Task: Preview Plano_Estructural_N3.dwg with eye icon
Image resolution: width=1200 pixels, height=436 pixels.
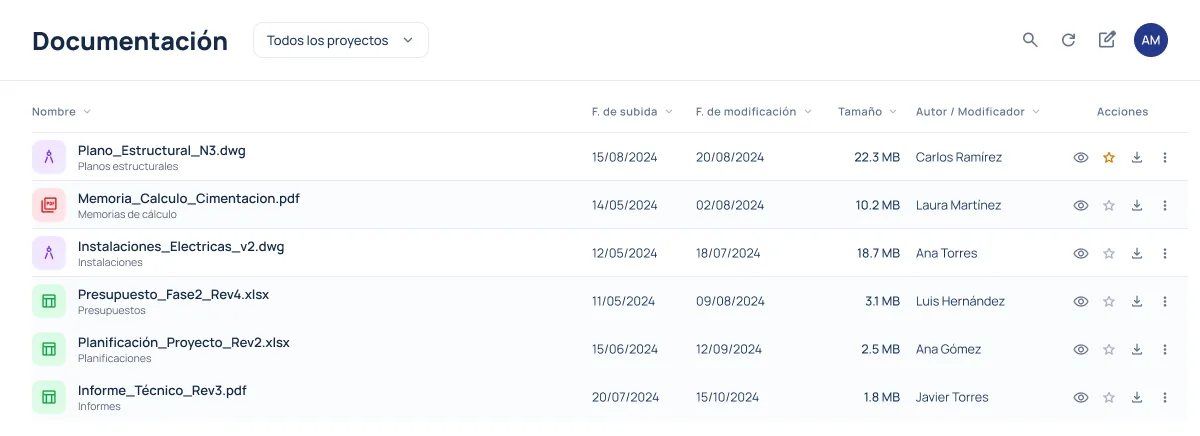Action: 1081,157
